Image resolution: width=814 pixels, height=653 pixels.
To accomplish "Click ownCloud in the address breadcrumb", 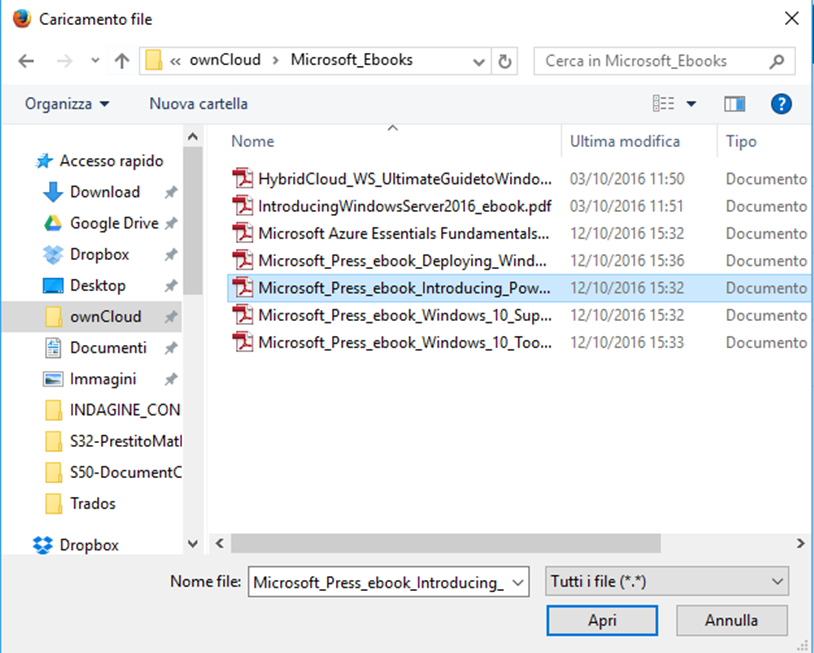I will click(225, 60).
